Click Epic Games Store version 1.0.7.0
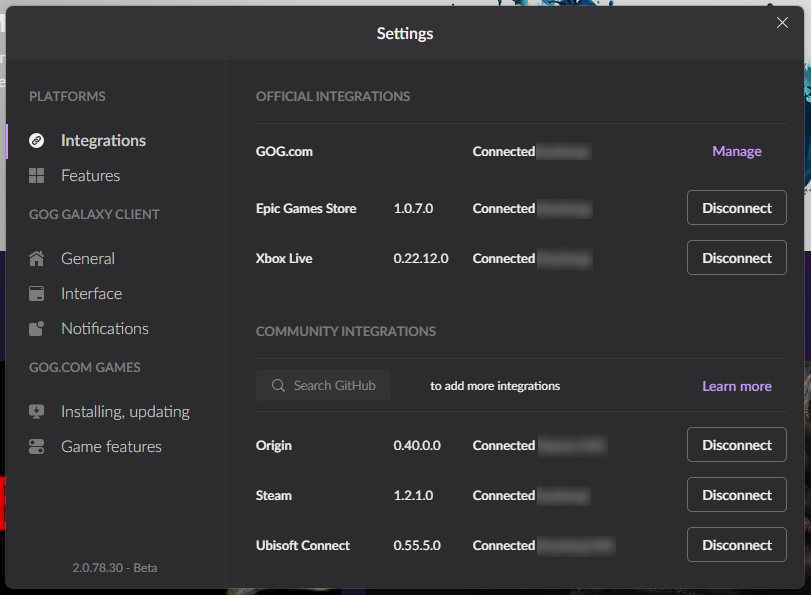The height and width of the screenshot is (595, 811). point(413,209)
